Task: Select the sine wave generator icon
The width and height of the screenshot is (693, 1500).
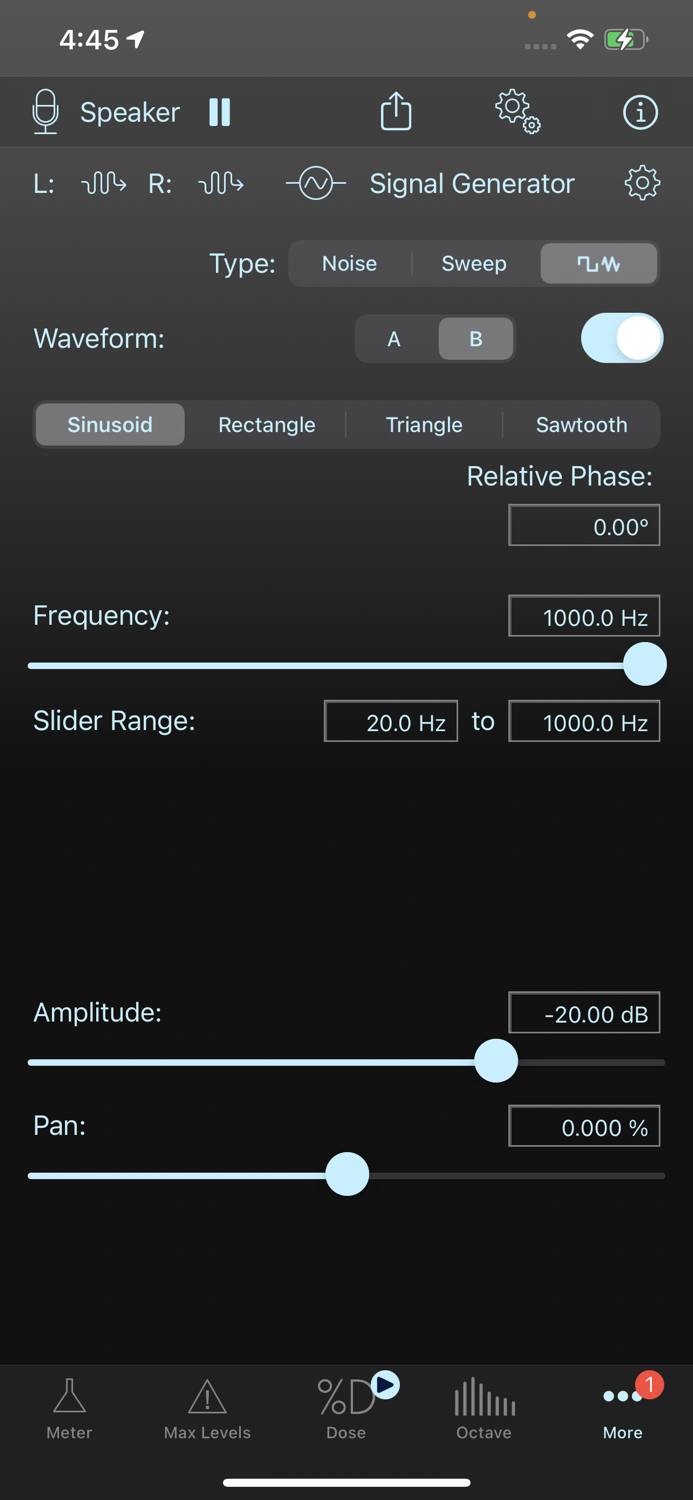Action: coord(315,183)
